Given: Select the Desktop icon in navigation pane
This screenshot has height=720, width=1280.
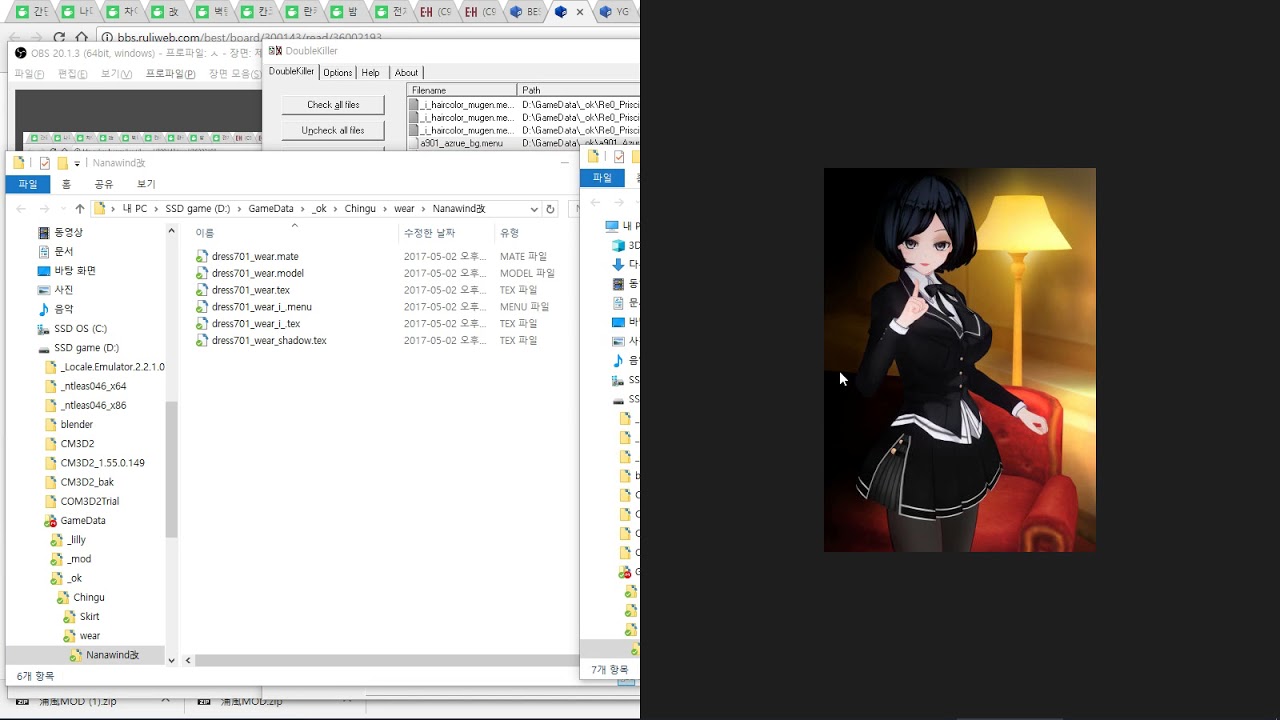Looking at the screenshot, I should point(43,271).
